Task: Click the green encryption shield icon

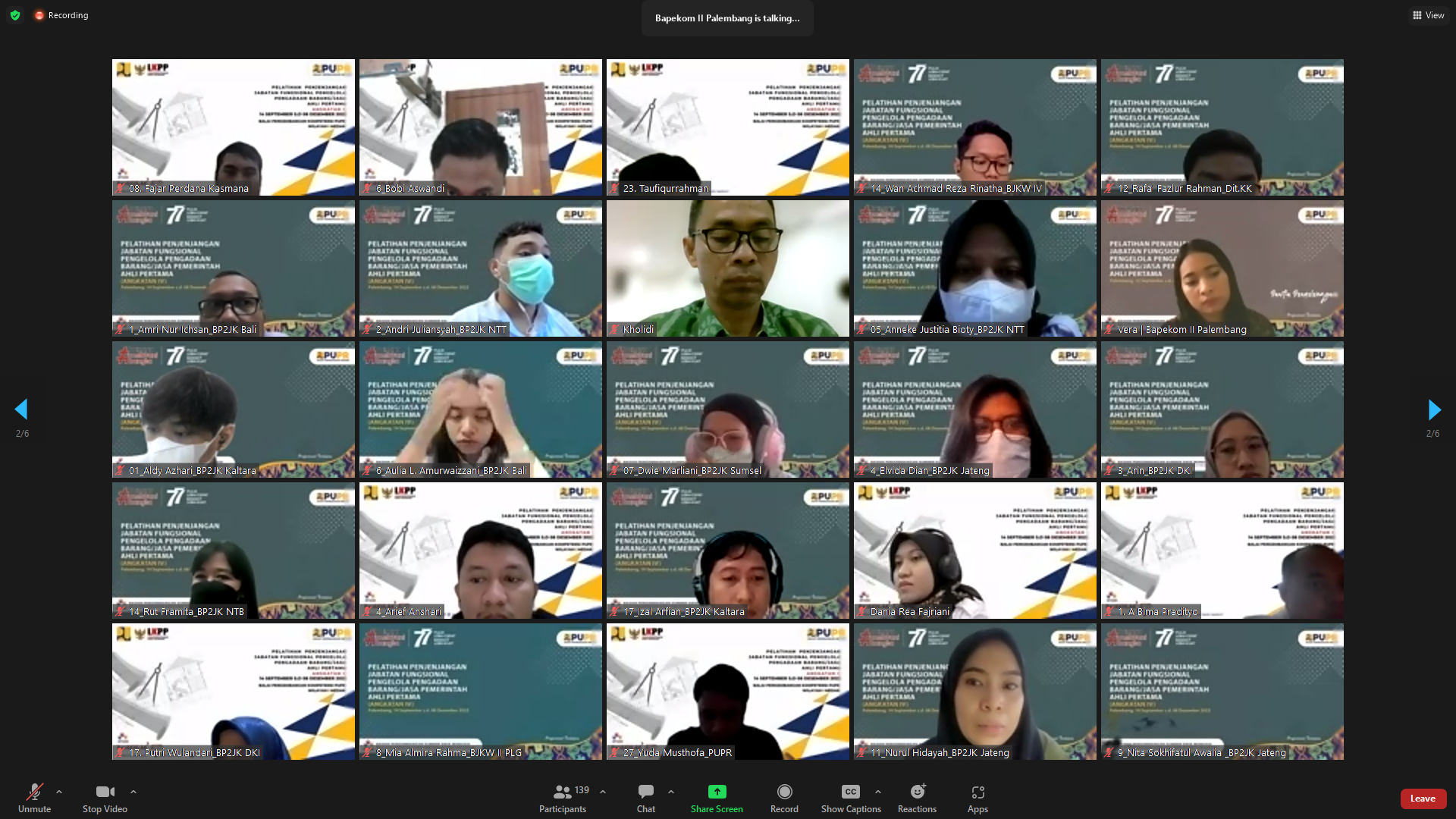Action: tap(15, 15)
